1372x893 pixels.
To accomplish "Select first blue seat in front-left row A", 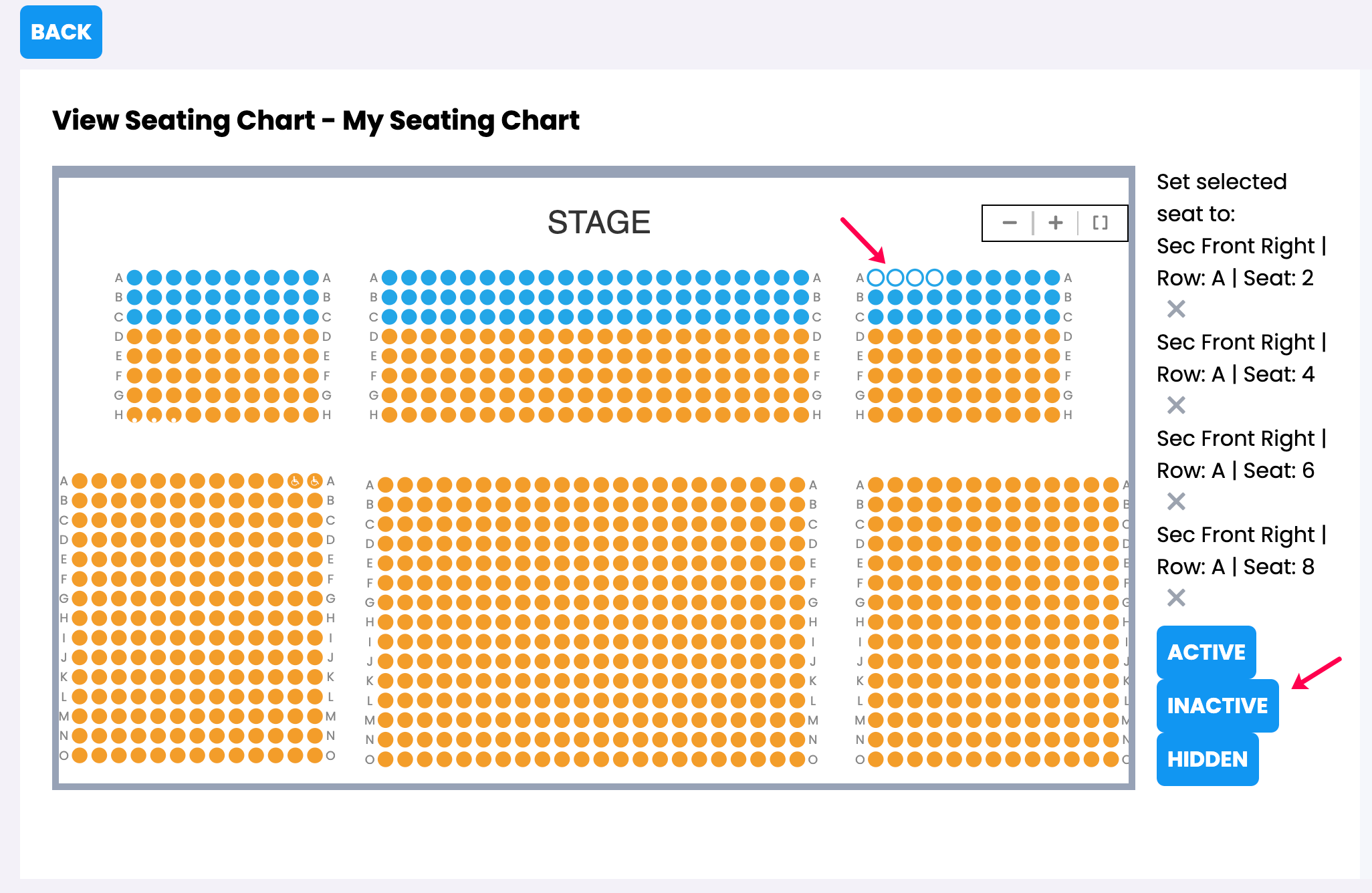I will point(134,277).
